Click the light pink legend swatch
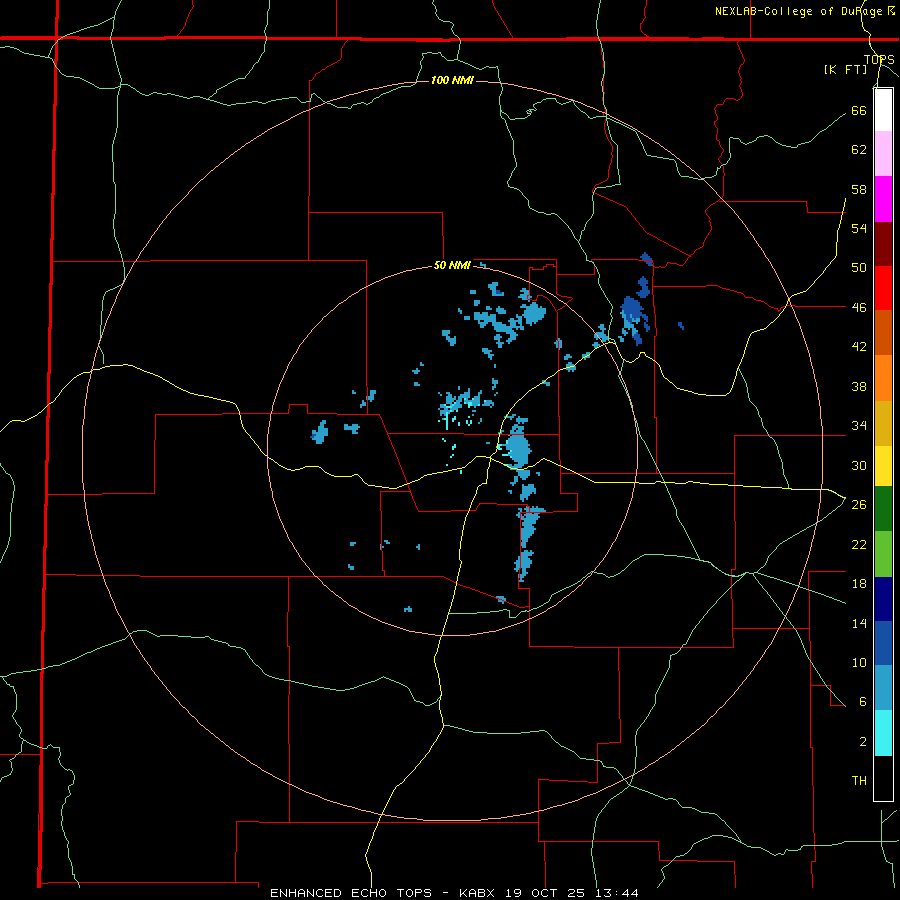The width and height of the screenshot is (900, 900). 883,154
